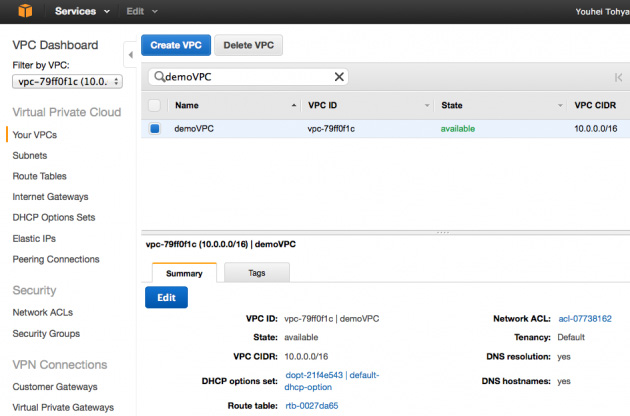Click the blue Edit button

click(x=166, y=297)
